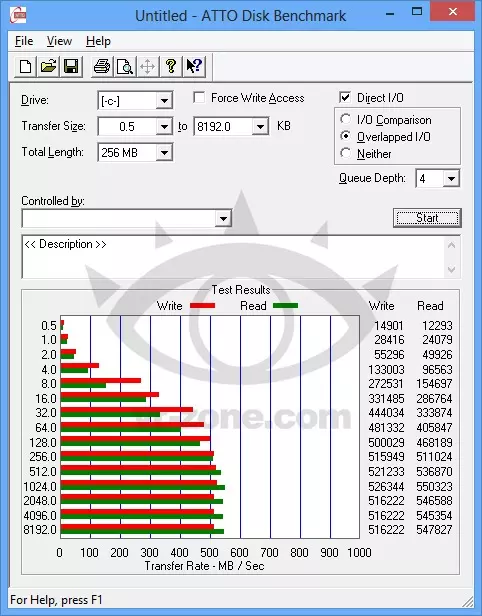Viewport: 482px width, 616px height.
Task: Uncheck the Direct I/O checkbox
Action: (345, 97)
